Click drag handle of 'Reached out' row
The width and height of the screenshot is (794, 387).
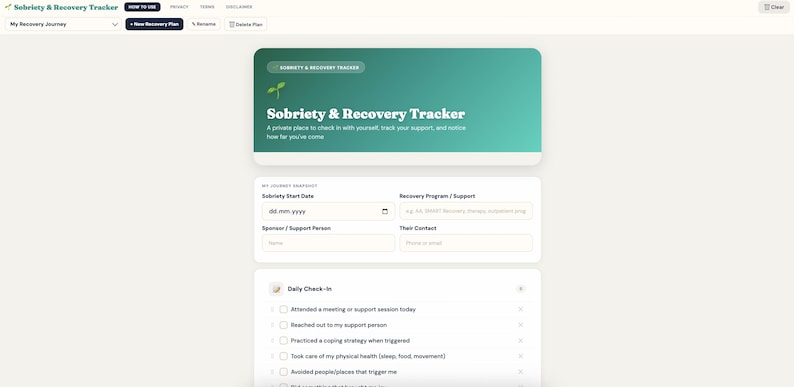point(272,325)
